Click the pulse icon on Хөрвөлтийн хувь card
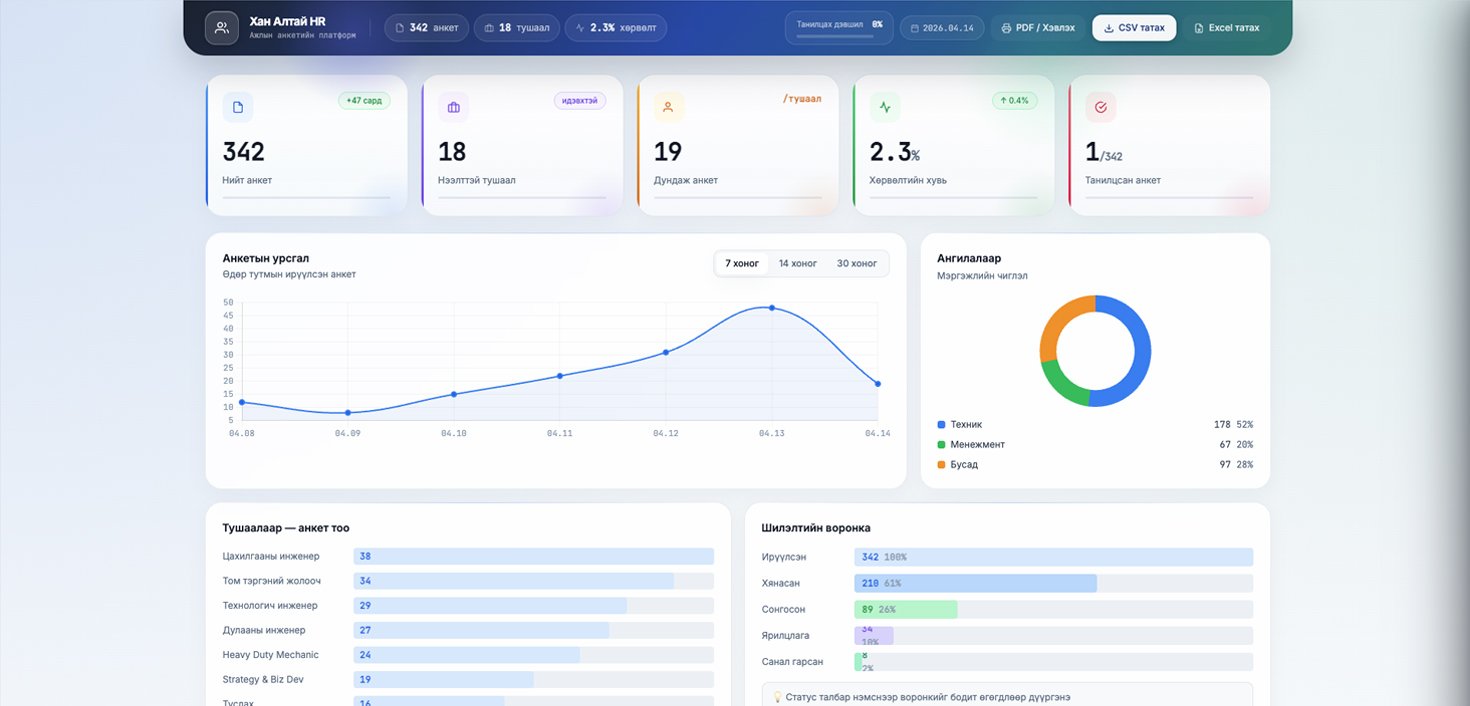 (885, 107)
